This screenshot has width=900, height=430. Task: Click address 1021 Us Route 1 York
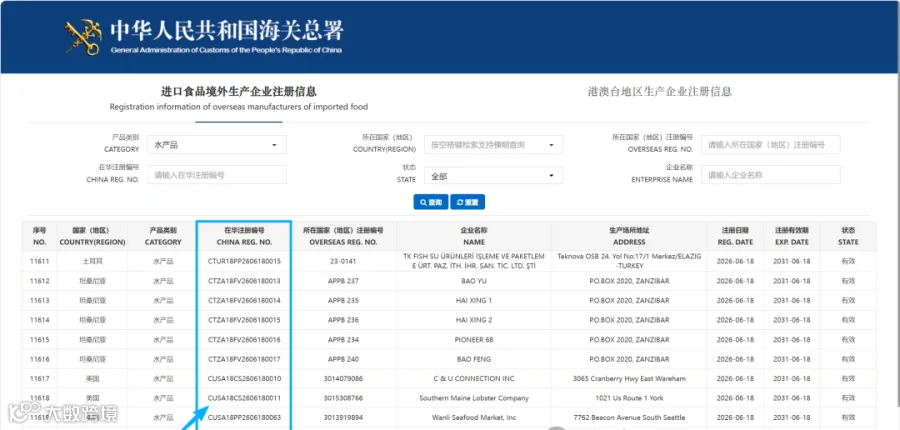(x=629, y=398)
